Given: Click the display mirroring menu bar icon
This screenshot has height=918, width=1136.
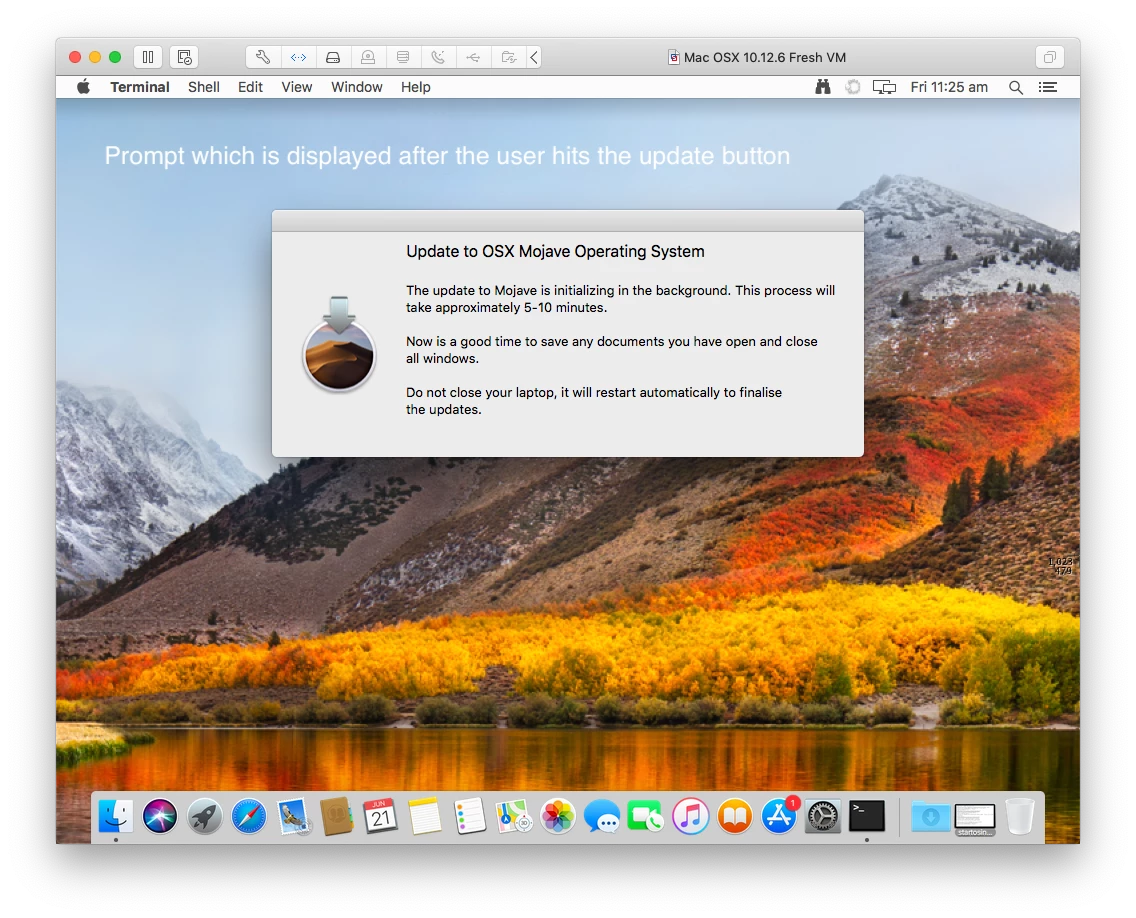Looking at the screenshot, I should (884, 87).
